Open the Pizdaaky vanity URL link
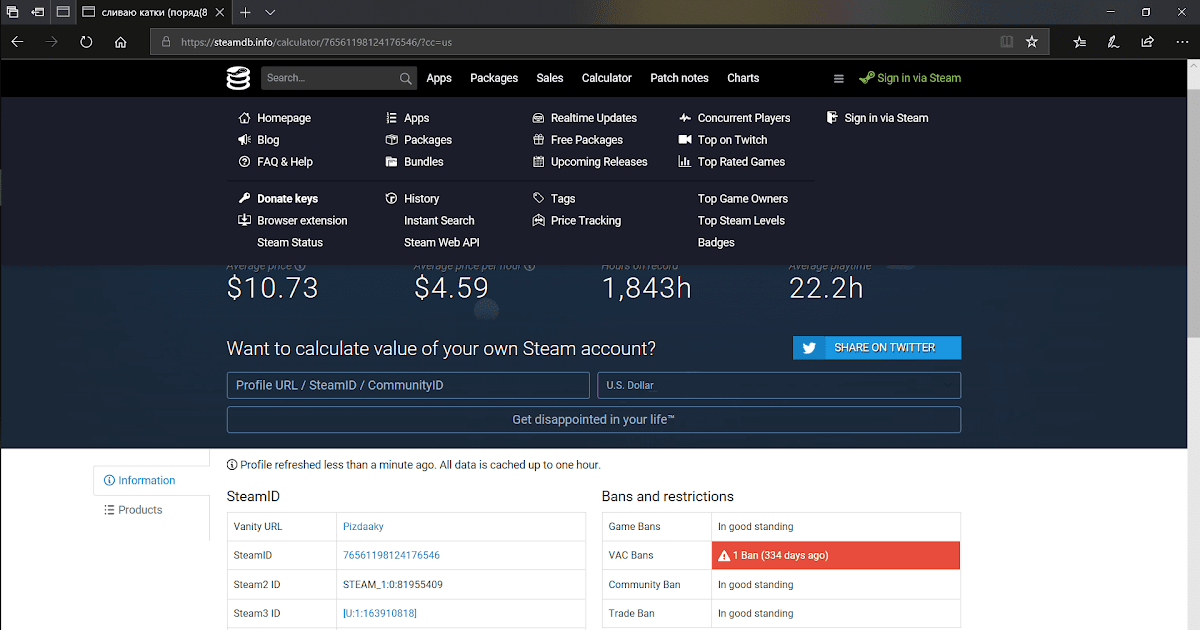Image resolution: width=1200 pixels, height=630 pixels. pos(363,526)
